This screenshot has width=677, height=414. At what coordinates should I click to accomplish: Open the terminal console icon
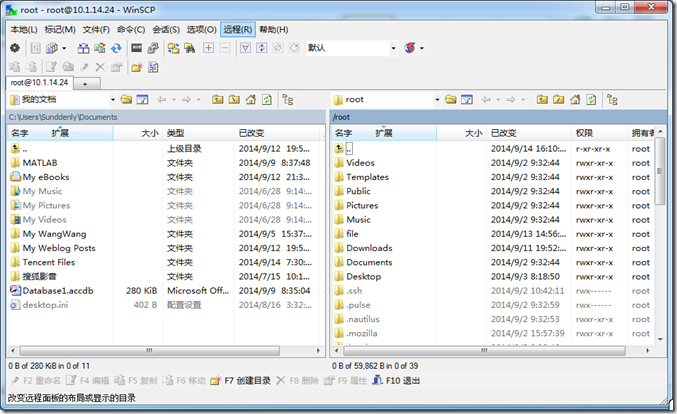(x=136, y=48)
